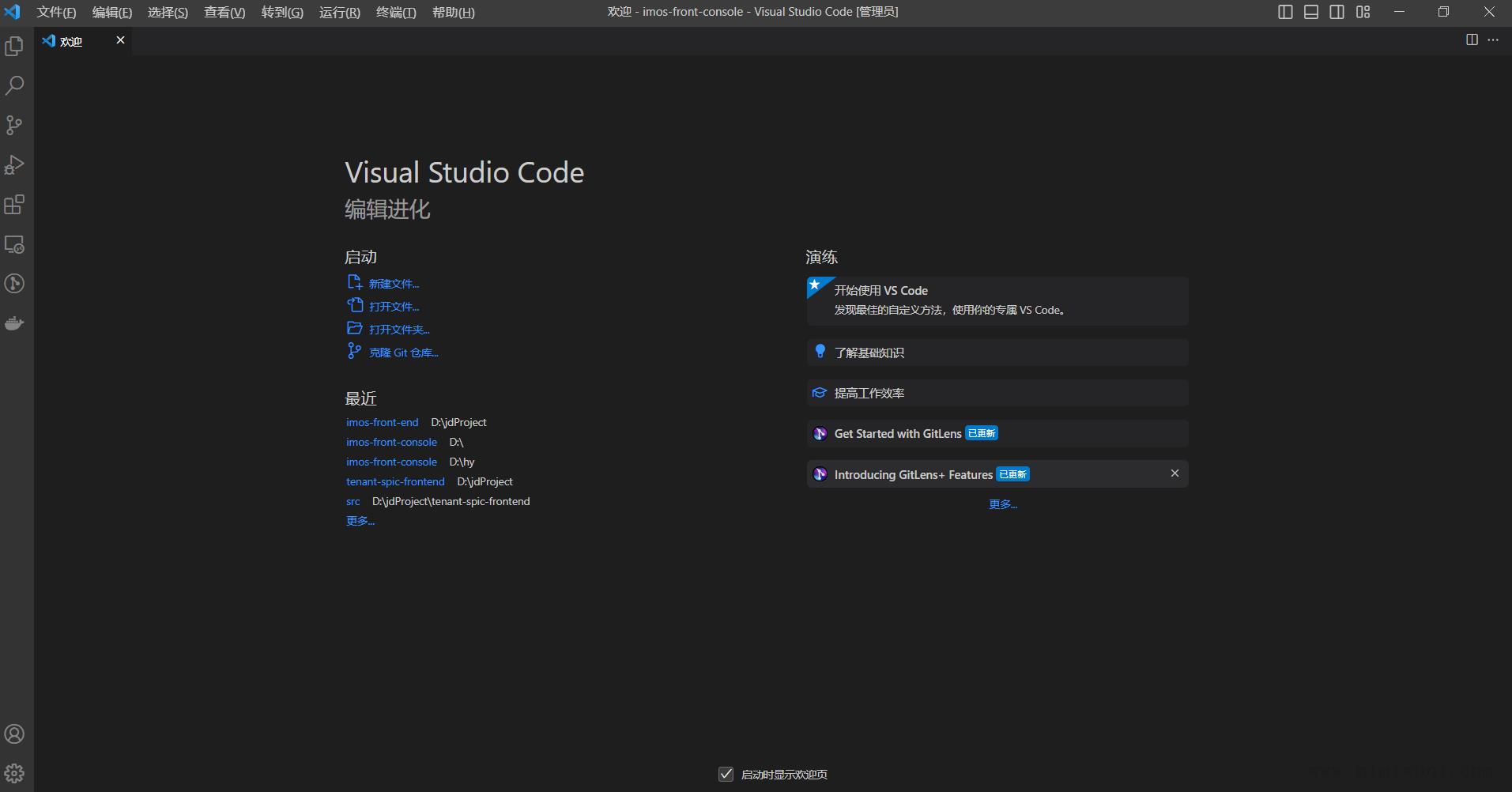Screen dimensions: 1512x792
Task: Restore down the VS Code window
Action: pos(1443,12)
